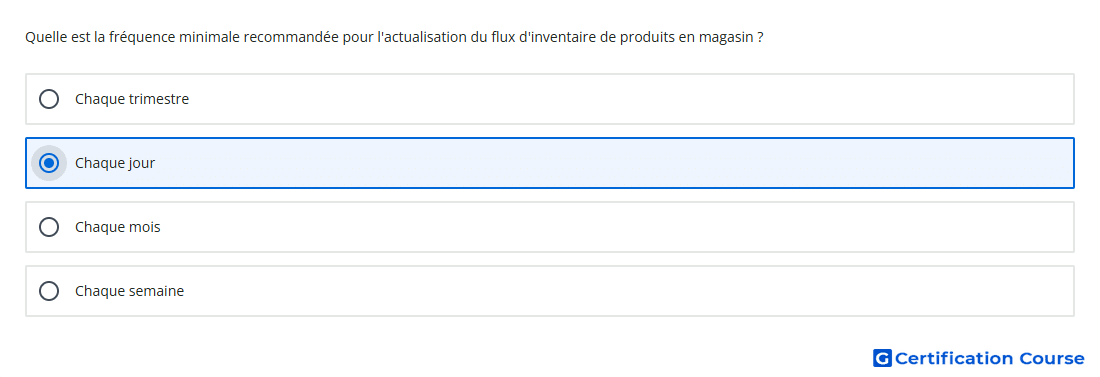Click the word "magasin" ending the question
The width and height of the screenshot is (1100, 377).
tap(725, 37)
